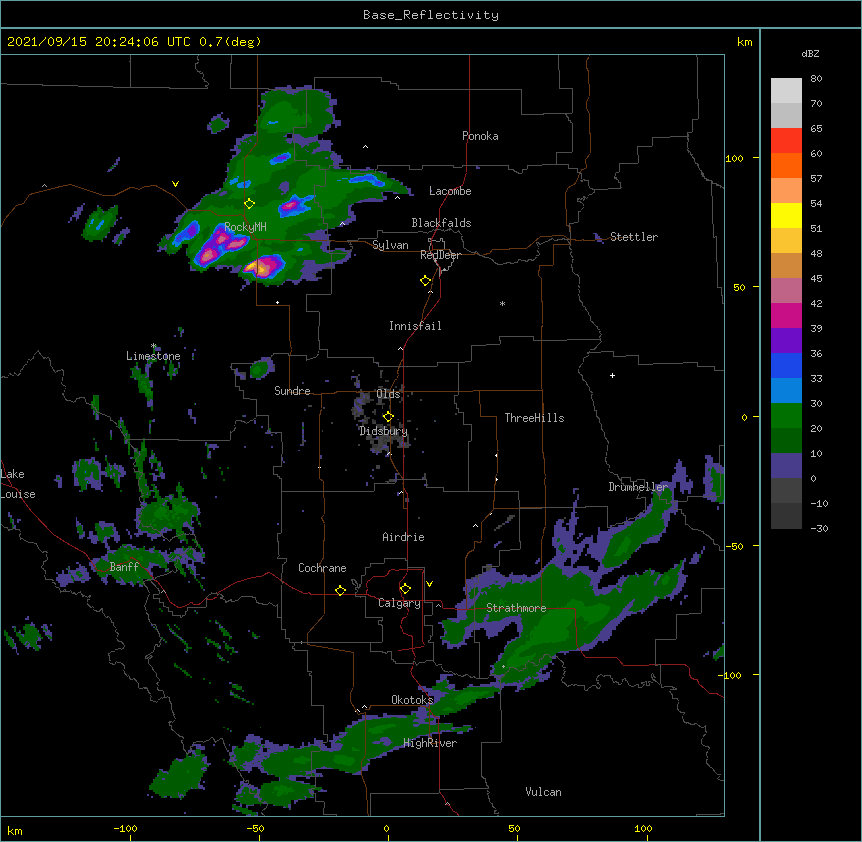The height and width of the screenshot is (842, 862).
Task: Select the yellow diamond marker above Calgary label
Action: click(x=405, y=589)
